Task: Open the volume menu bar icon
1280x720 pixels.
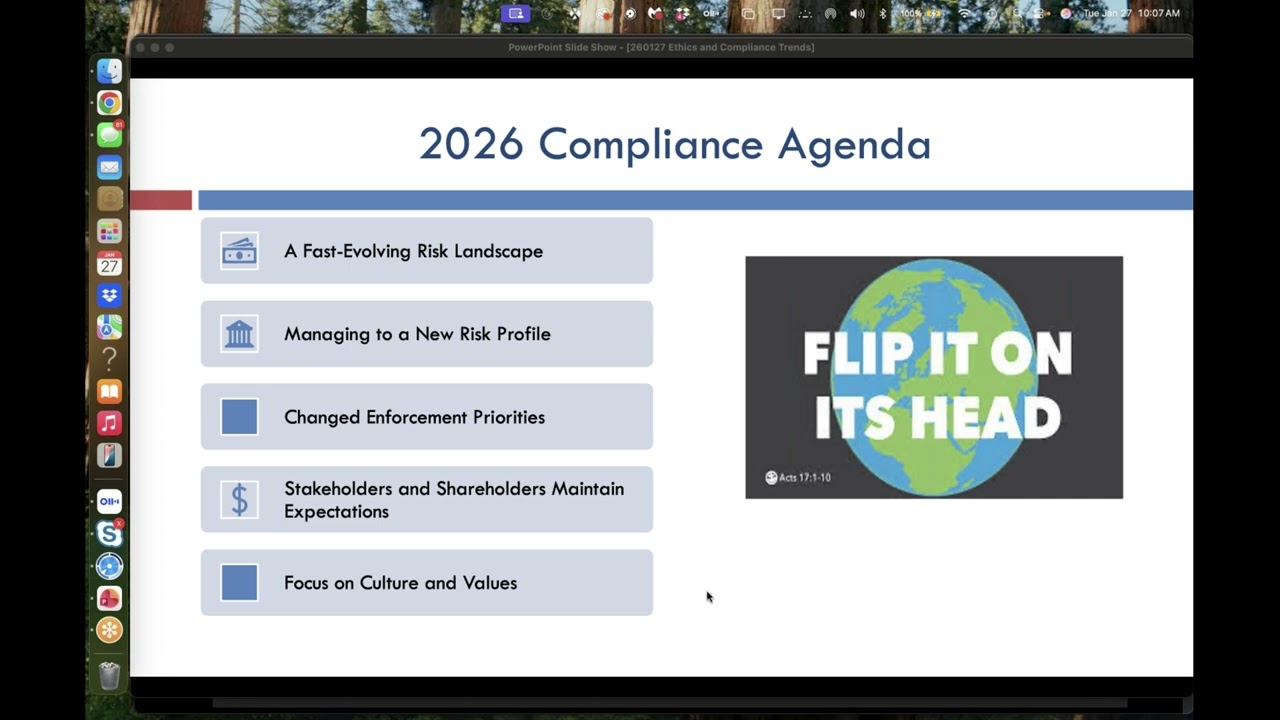Action: [x=857, y=14]
